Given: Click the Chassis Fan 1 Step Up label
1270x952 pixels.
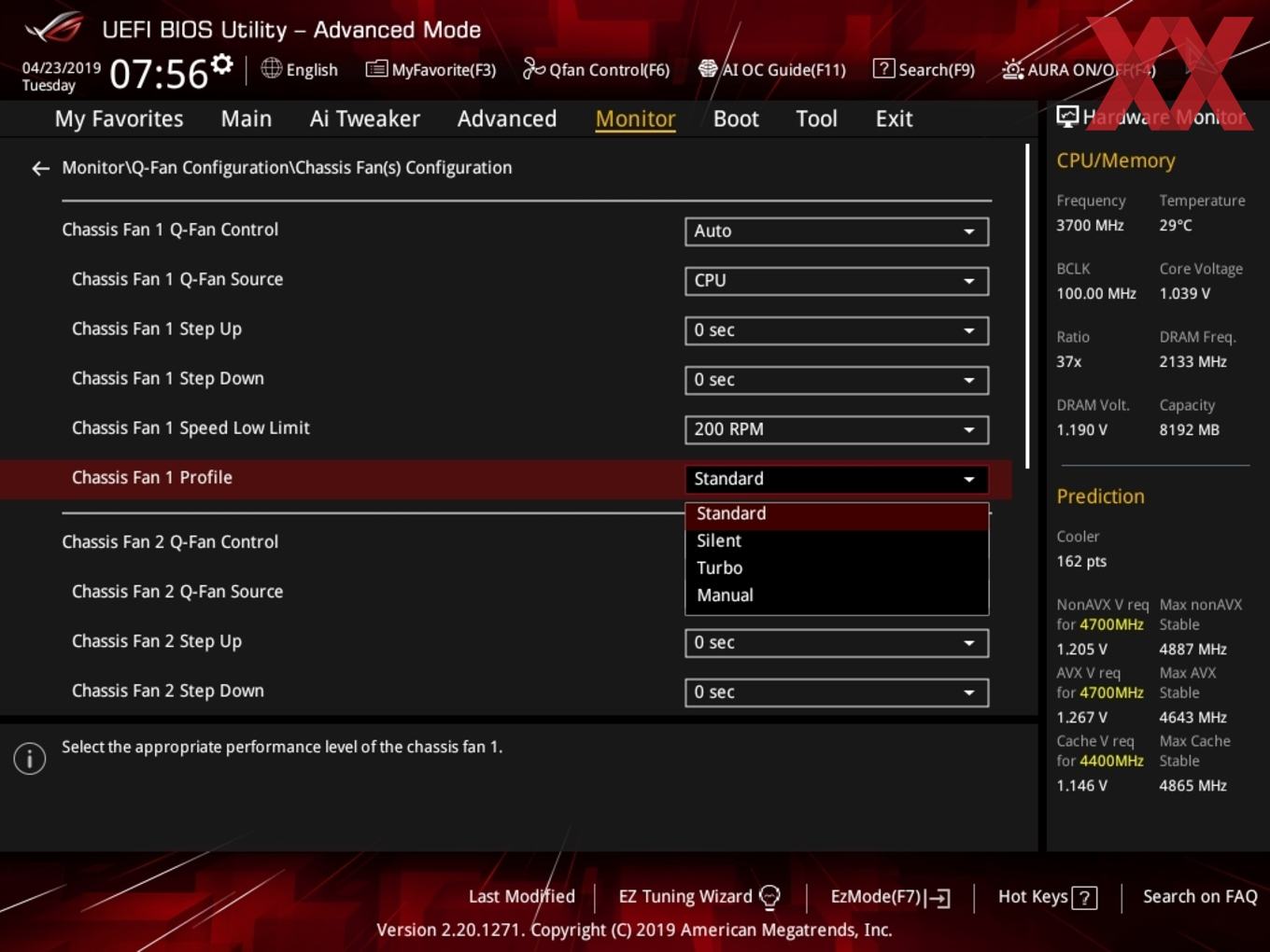Looking at the screenshot, I should coord(157,329).
